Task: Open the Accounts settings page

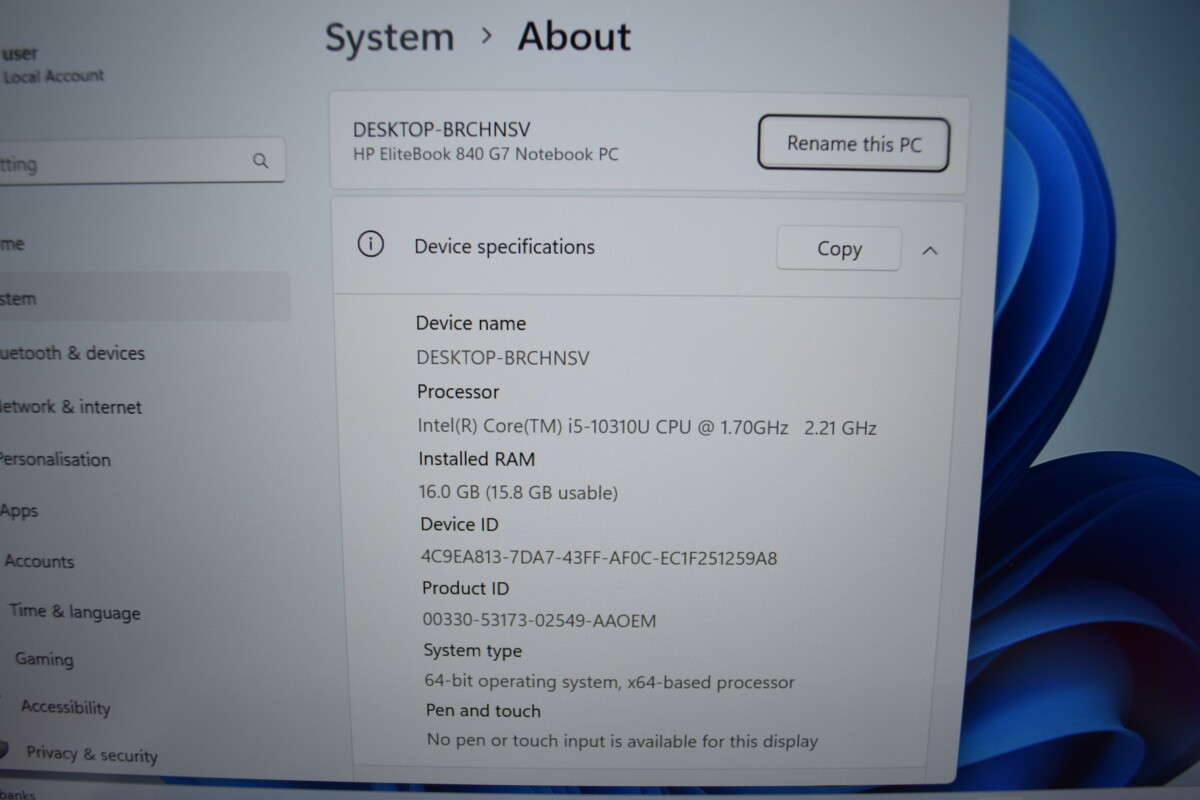Action: (x=39, y=562)
